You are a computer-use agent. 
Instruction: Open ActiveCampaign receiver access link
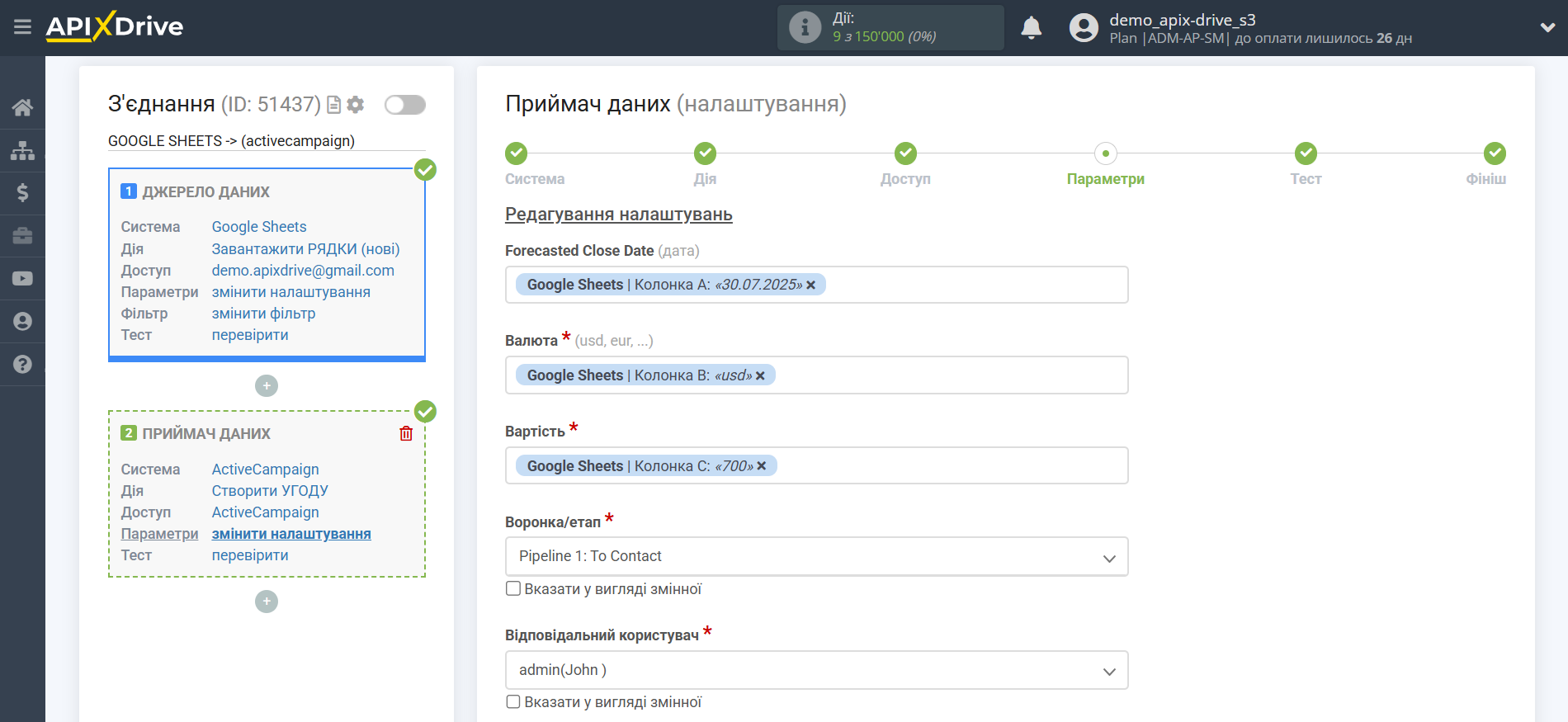[x=265, y=512]
